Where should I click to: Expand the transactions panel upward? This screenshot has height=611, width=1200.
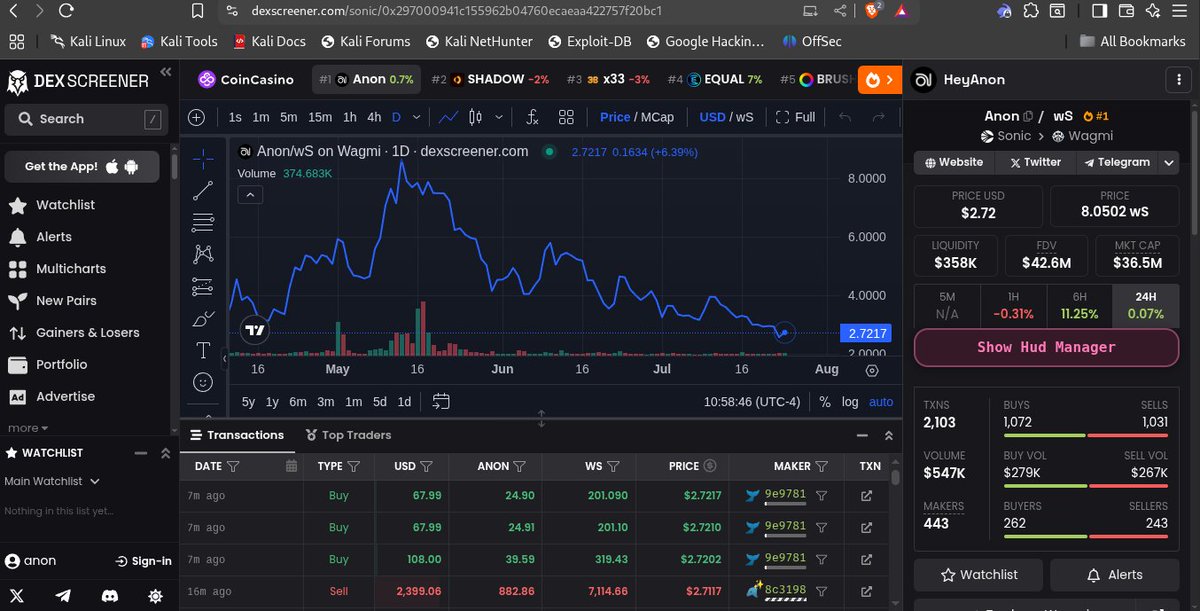pyautogui.click(x=888, y=435)
